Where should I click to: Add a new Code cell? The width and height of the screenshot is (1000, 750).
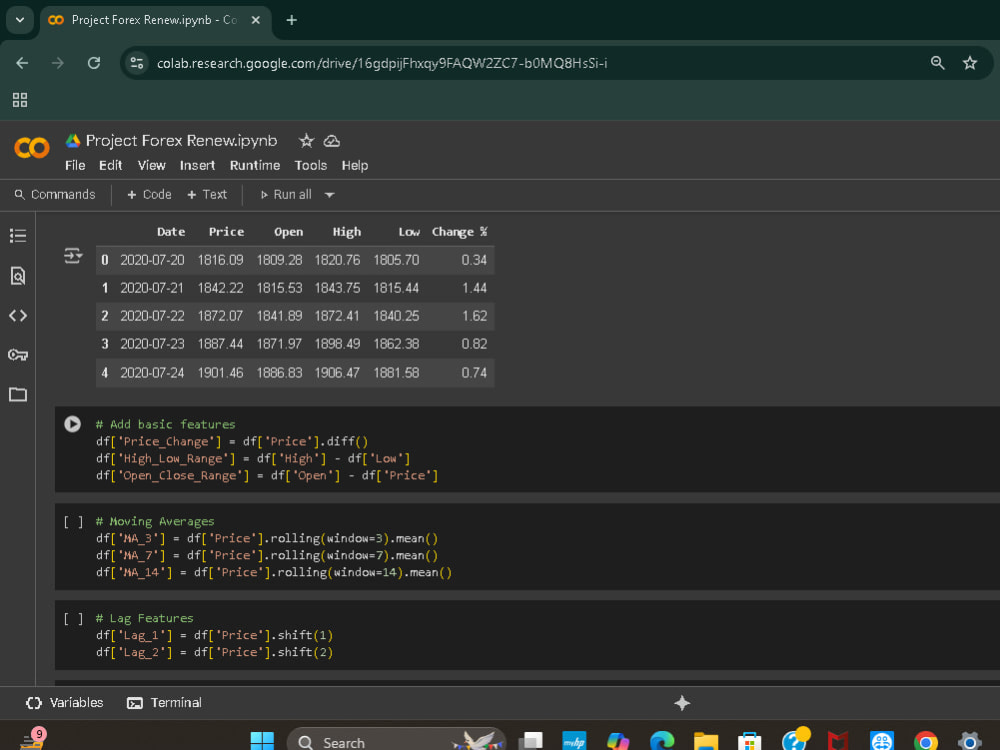[149, 195]
